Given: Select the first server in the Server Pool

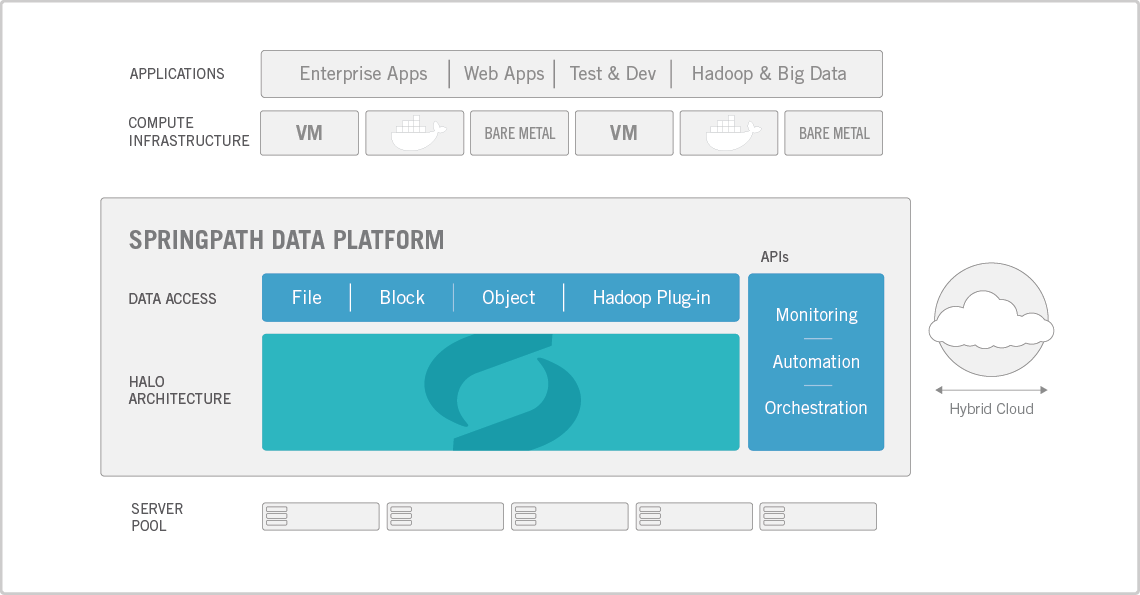Looking at the screenshot, I should pos(321,516).
